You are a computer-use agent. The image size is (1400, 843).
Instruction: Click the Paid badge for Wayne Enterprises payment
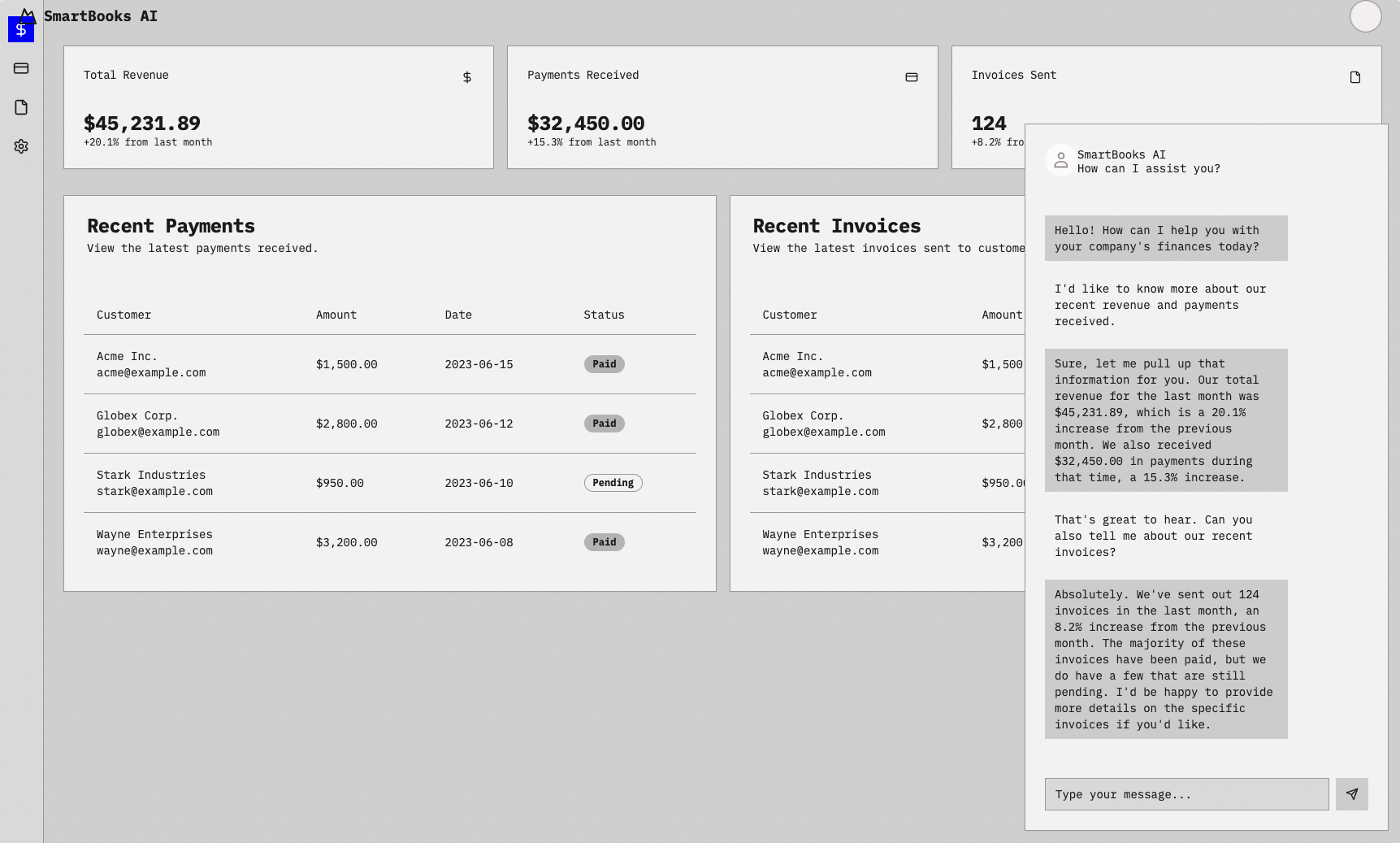(x=605, y=542)
